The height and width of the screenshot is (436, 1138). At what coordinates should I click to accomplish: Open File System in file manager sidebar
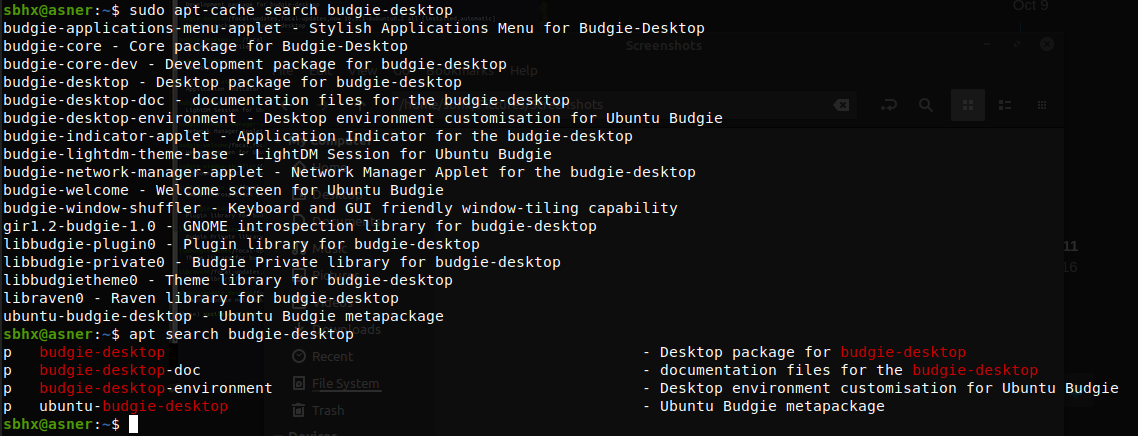coord(345,383)
